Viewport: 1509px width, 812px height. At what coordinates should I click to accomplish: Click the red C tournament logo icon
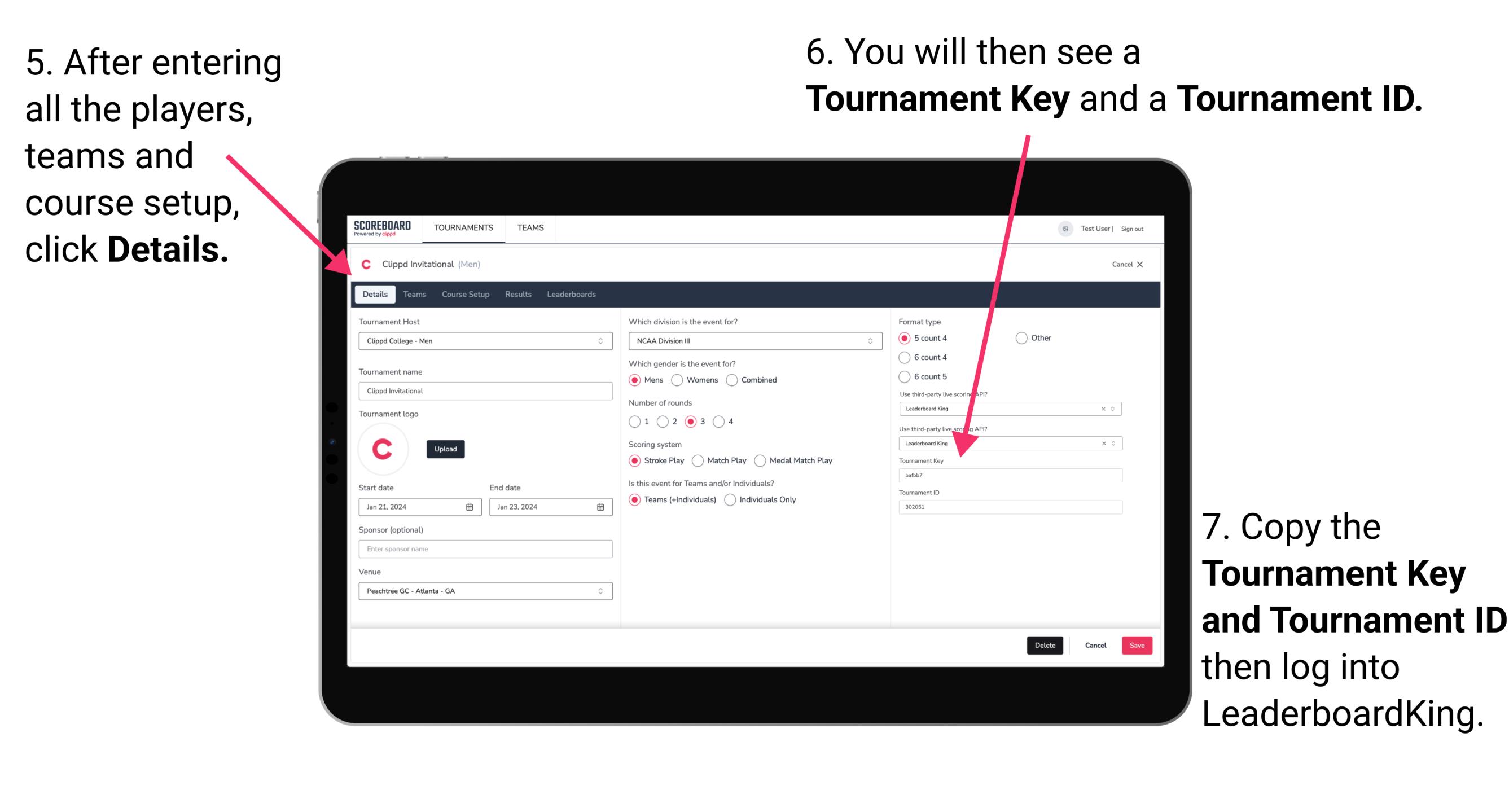click(385, 448)
